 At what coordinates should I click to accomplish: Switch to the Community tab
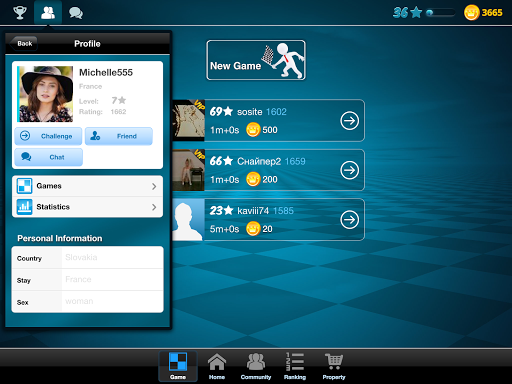click(256, 366)
